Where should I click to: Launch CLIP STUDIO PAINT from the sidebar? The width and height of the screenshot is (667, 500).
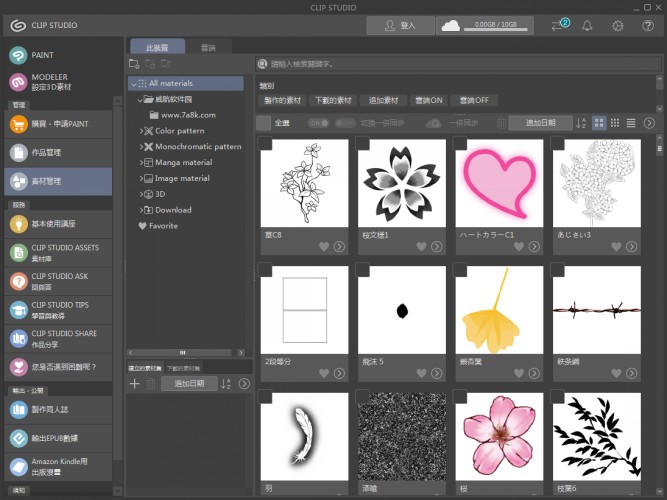32,55
